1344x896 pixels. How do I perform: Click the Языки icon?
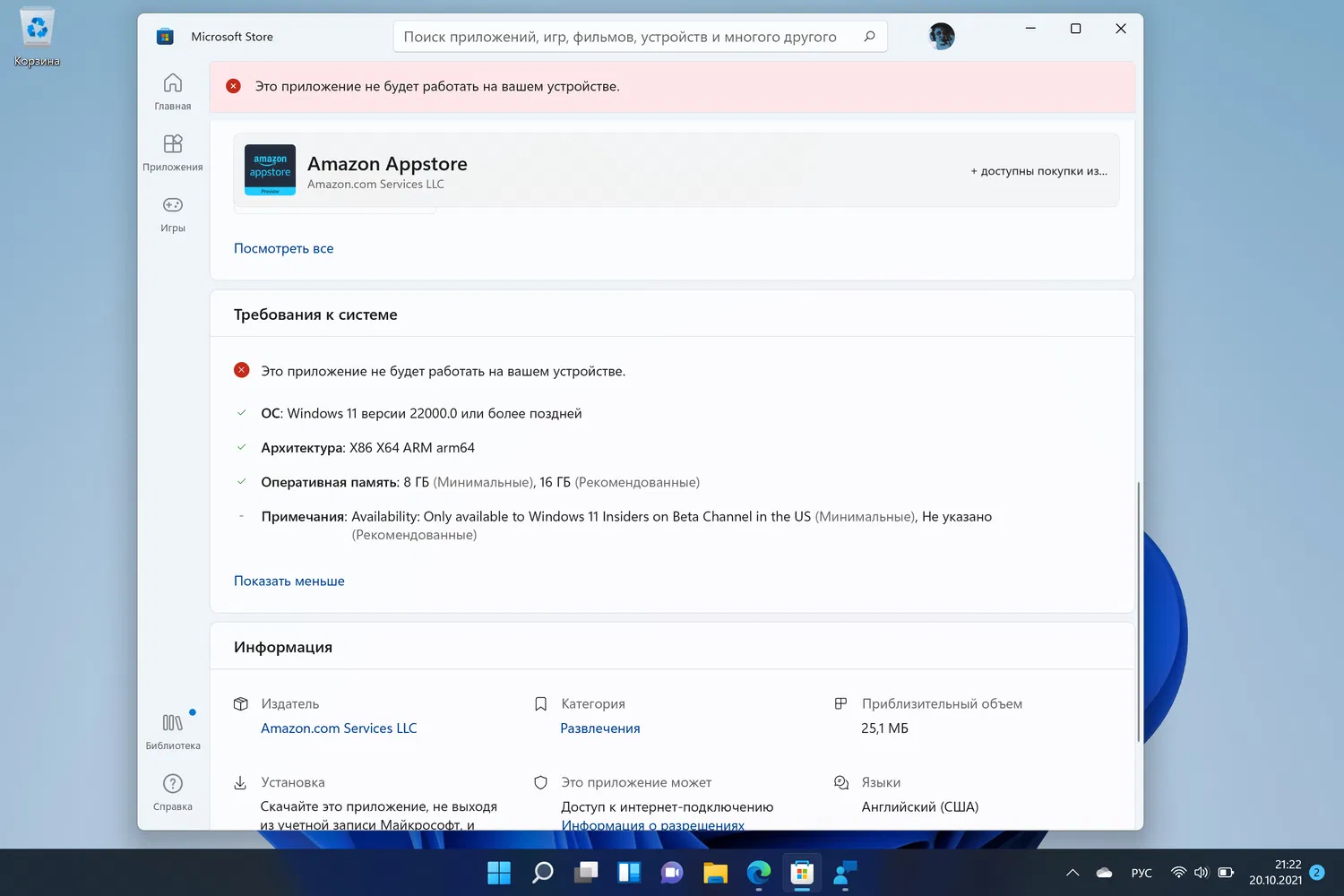pyautogui.click(x=841, y=783)
